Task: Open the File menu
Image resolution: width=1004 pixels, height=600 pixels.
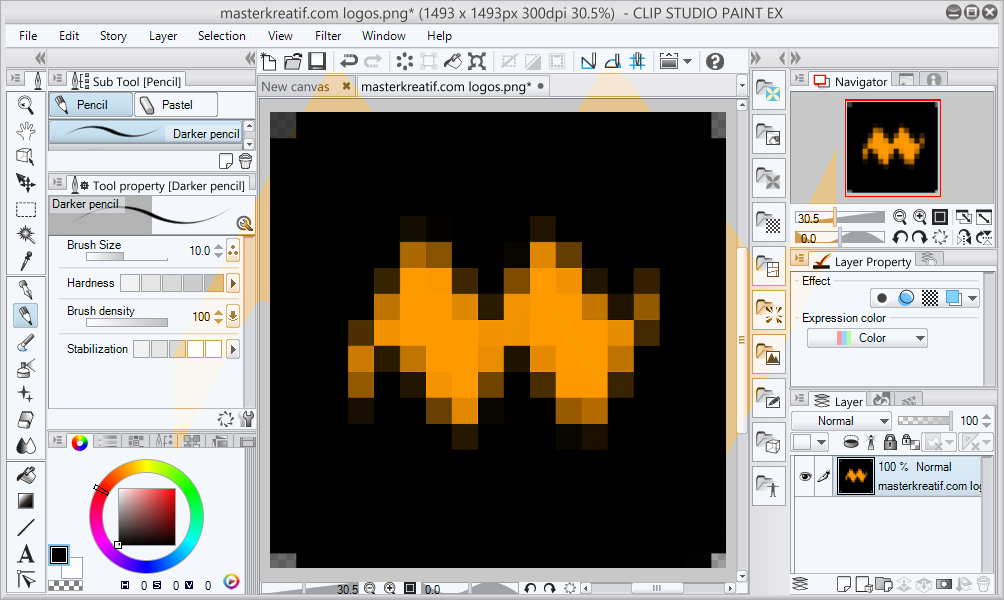Action: point(28,36)
